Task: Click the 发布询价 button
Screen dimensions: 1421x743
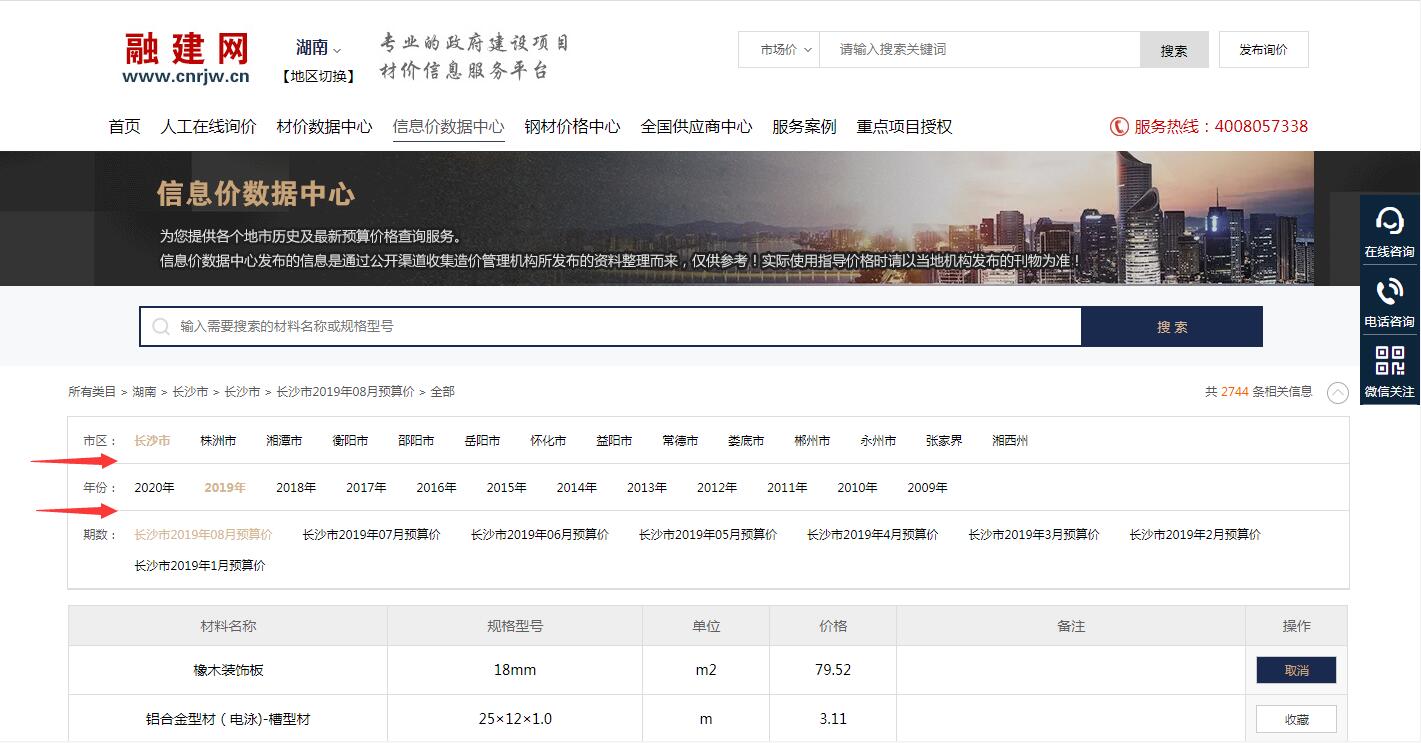Action: [1263, 49]
